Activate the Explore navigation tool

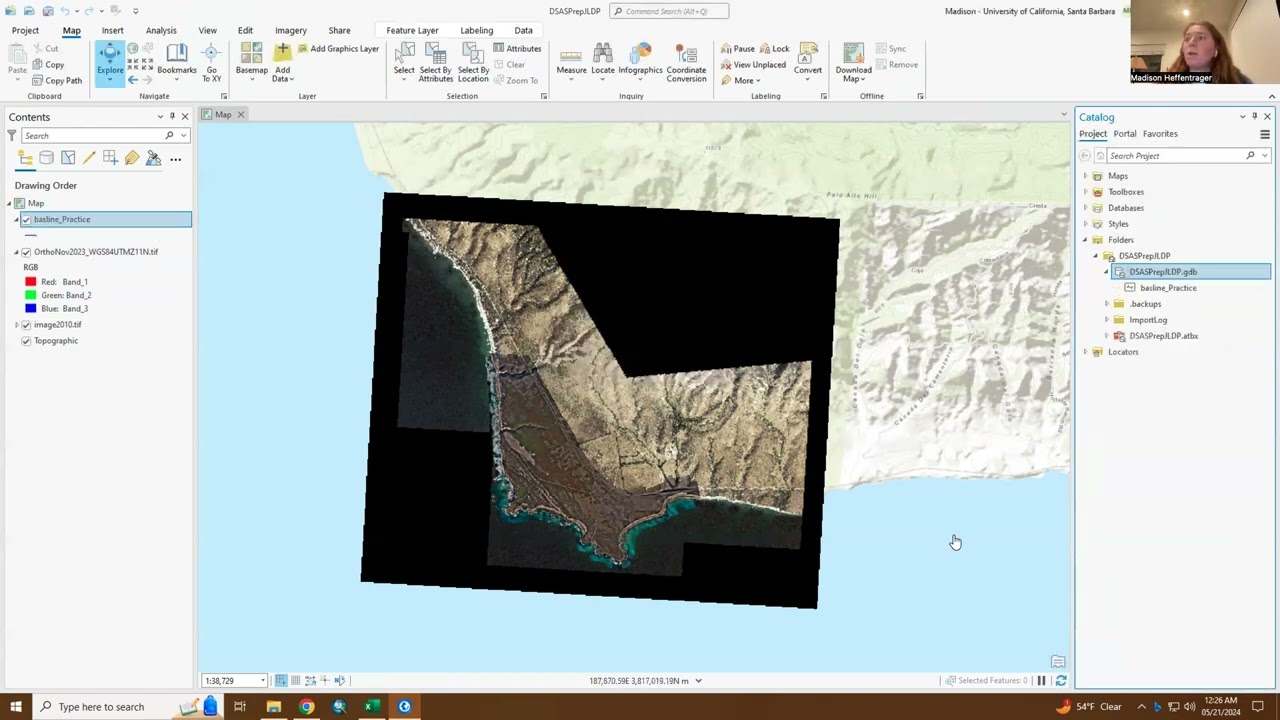pos(110,60)
